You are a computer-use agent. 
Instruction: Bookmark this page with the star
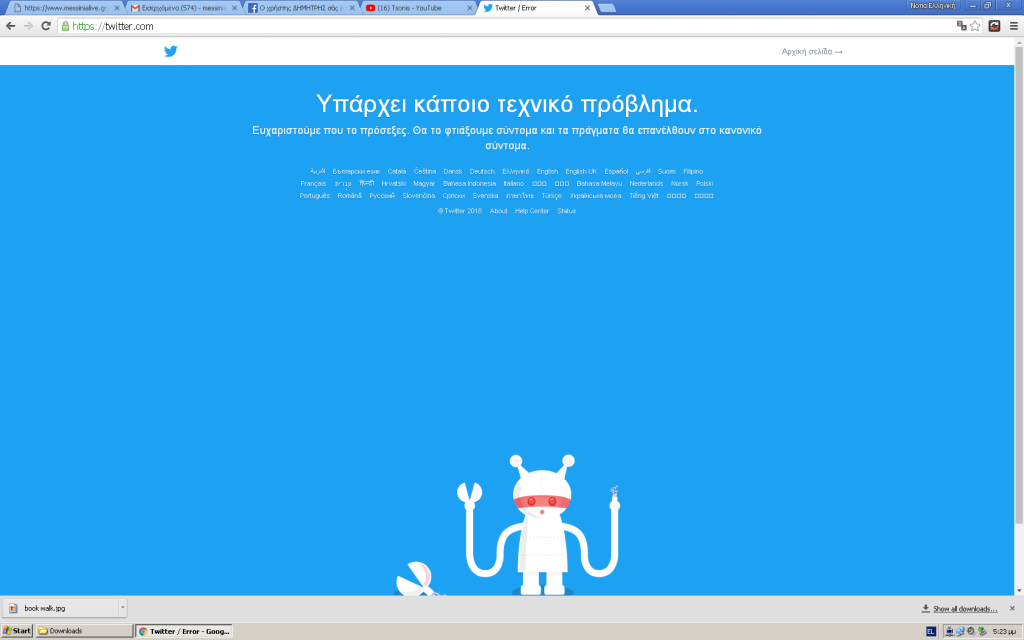pos(975,26)
